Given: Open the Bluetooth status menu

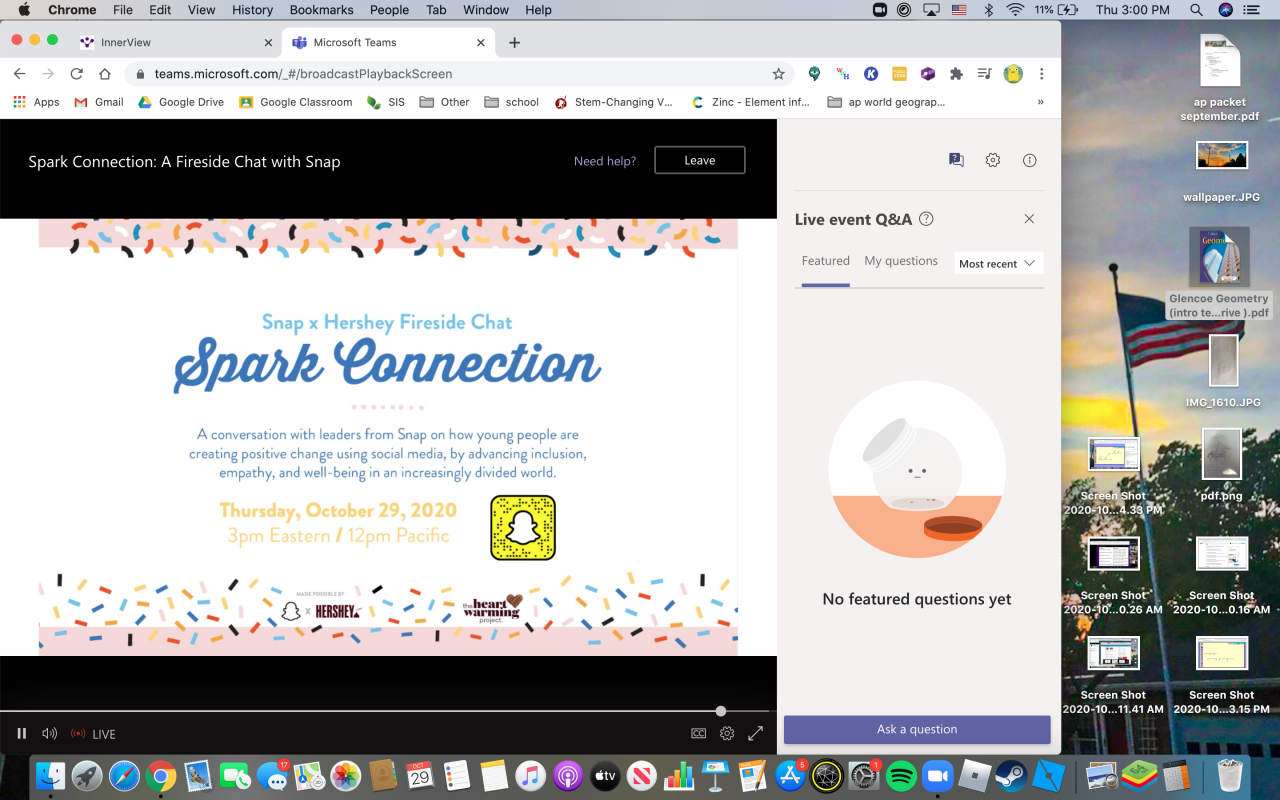Looking at the screenshot, I should (988, 10).
